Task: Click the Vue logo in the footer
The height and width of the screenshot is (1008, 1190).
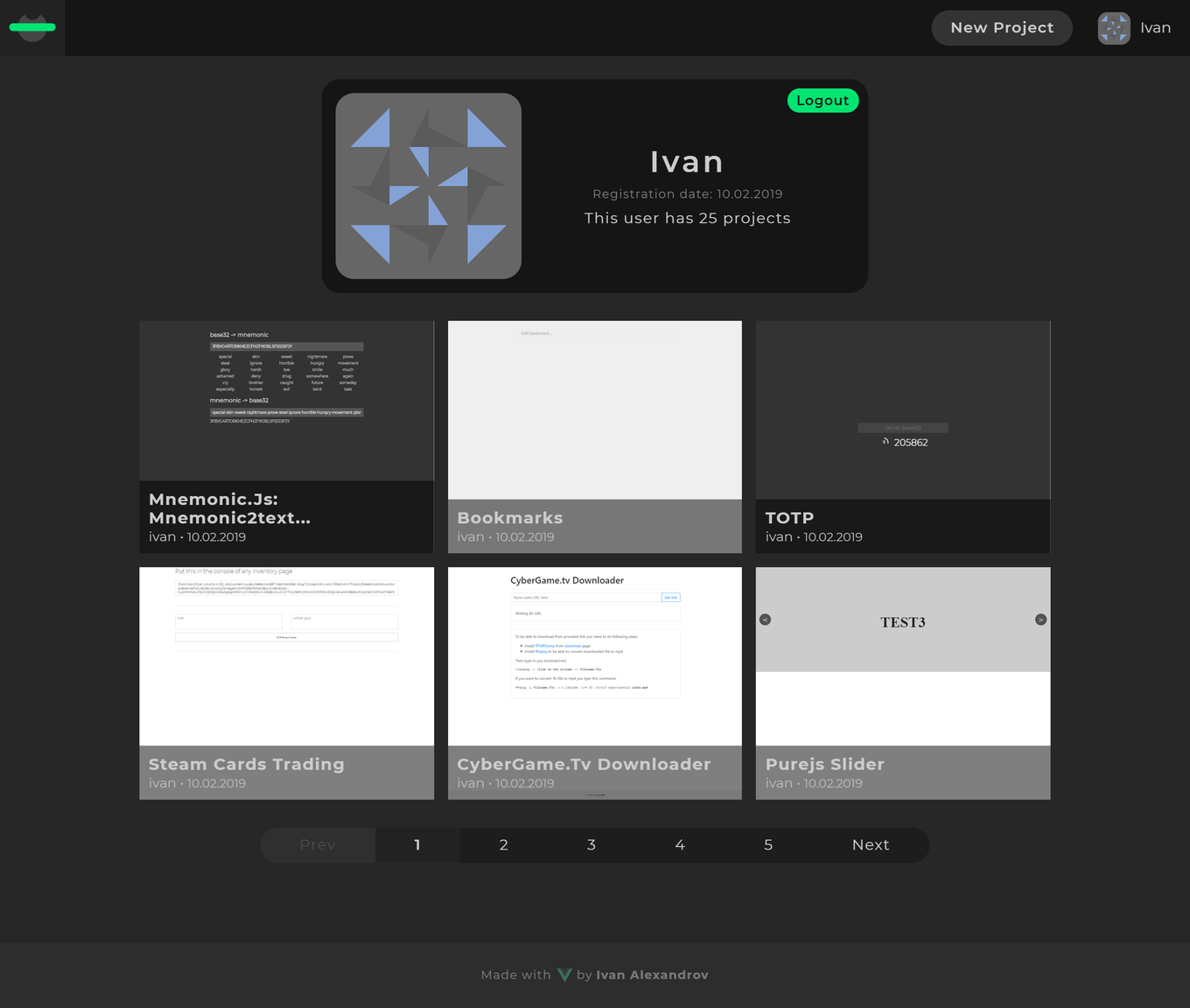Action: 564,975
